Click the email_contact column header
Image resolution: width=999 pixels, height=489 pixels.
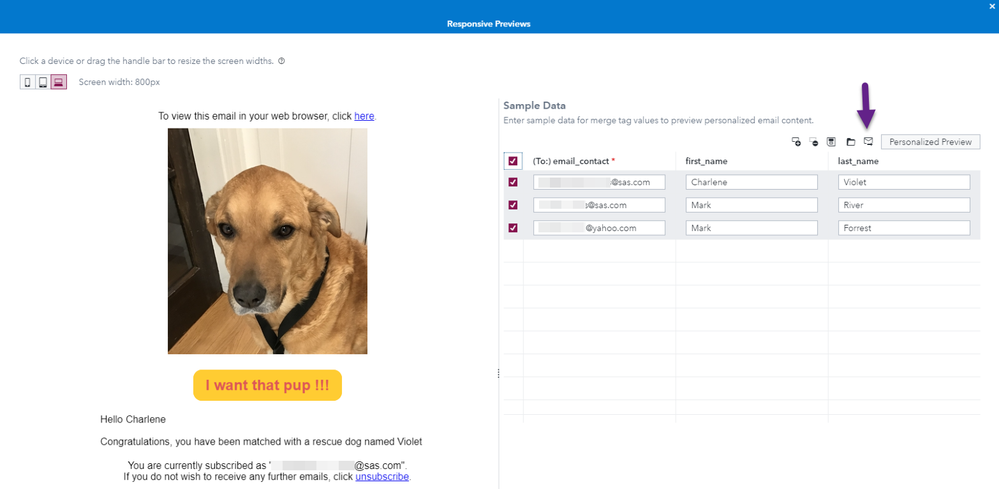[573, 161]
